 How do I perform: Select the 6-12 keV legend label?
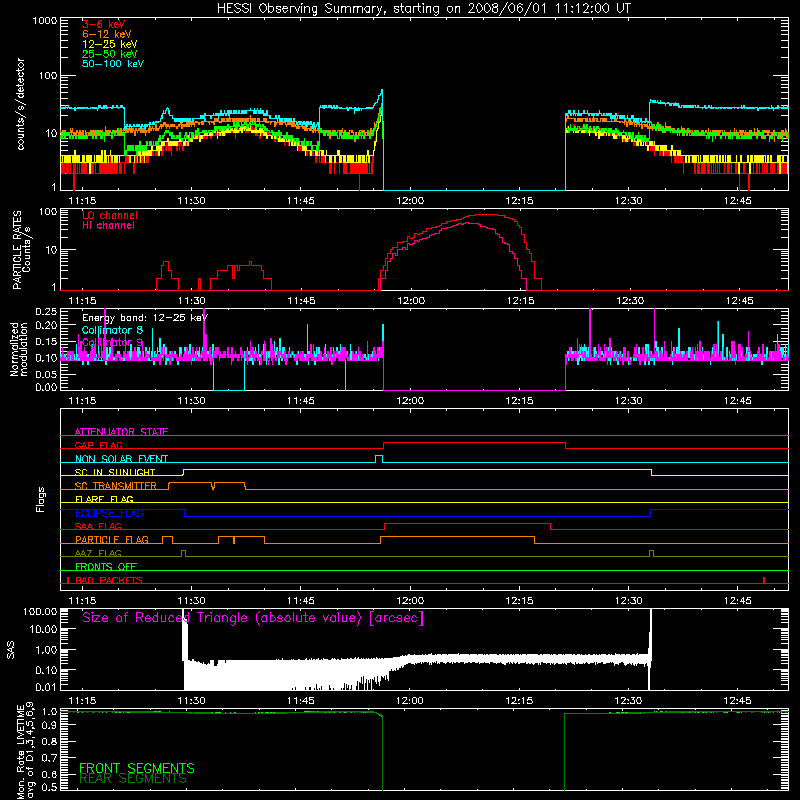pyautogui.click(x=107, y=34)
